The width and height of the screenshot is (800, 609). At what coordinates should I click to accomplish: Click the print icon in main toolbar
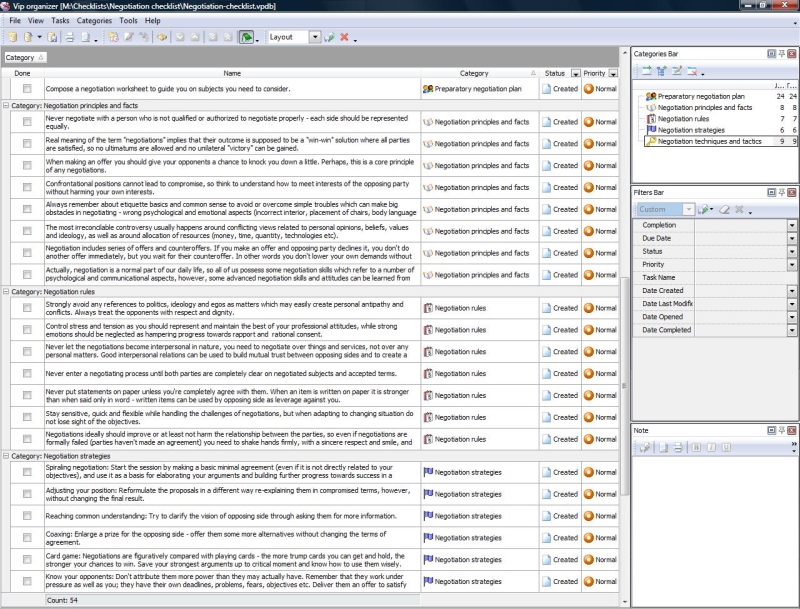coord(70,37)
